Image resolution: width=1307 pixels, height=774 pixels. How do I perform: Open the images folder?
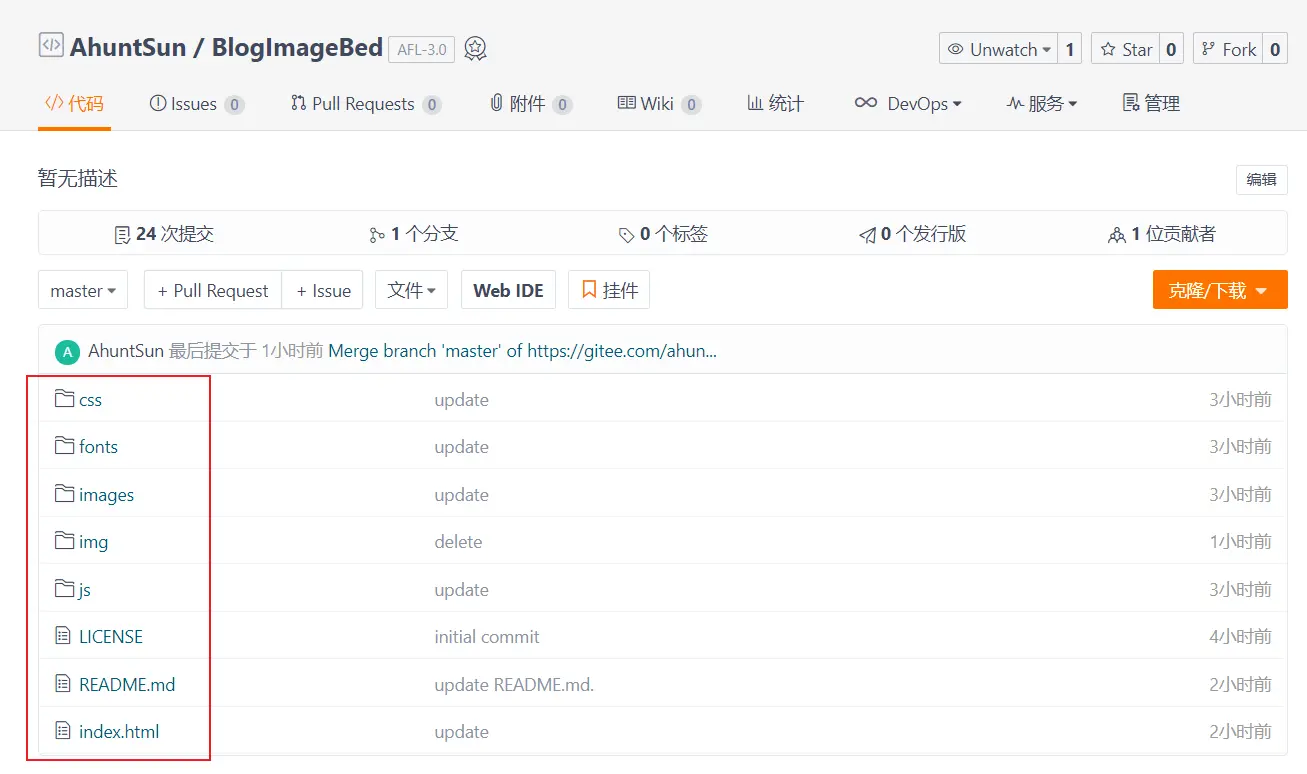107,495
